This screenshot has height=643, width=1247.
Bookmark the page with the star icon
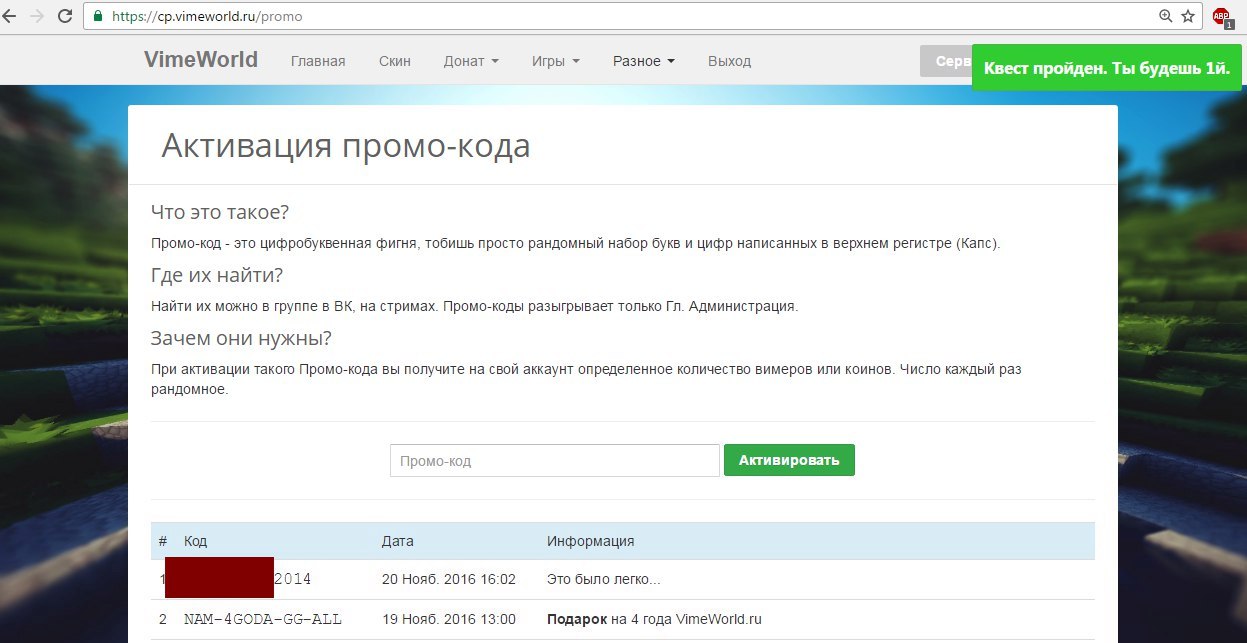pos(1188,16)
